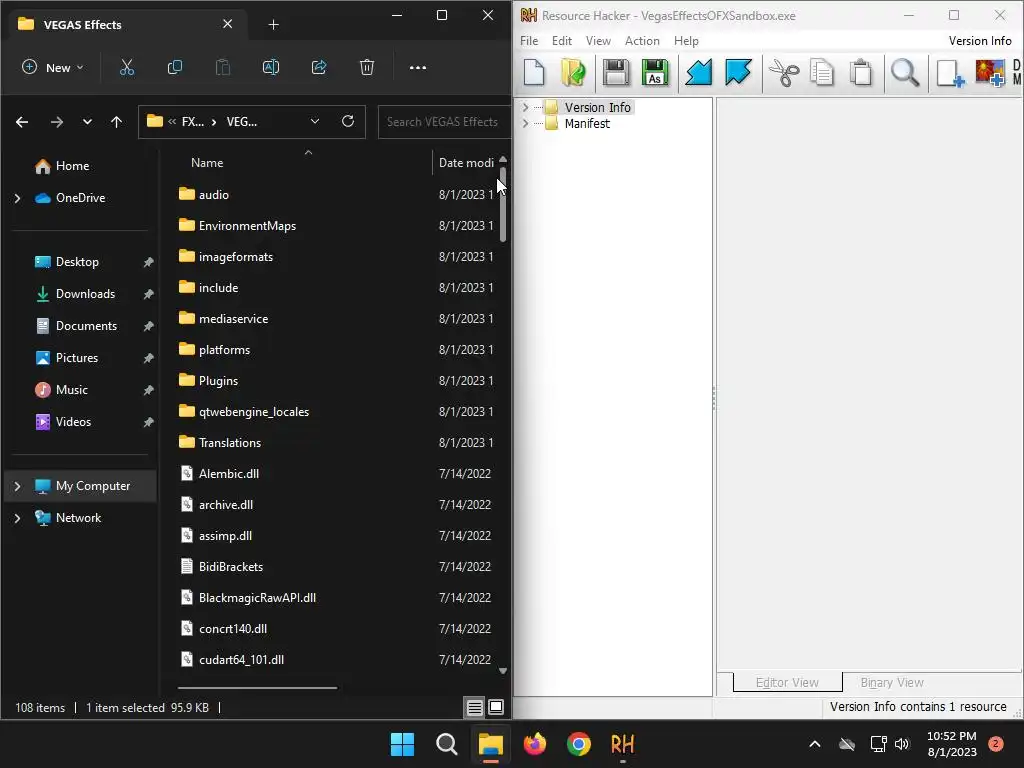Launch Firefox from taskbar
Image resolution: width=1024 pixels, height=768 pixels.
(535, 744)
